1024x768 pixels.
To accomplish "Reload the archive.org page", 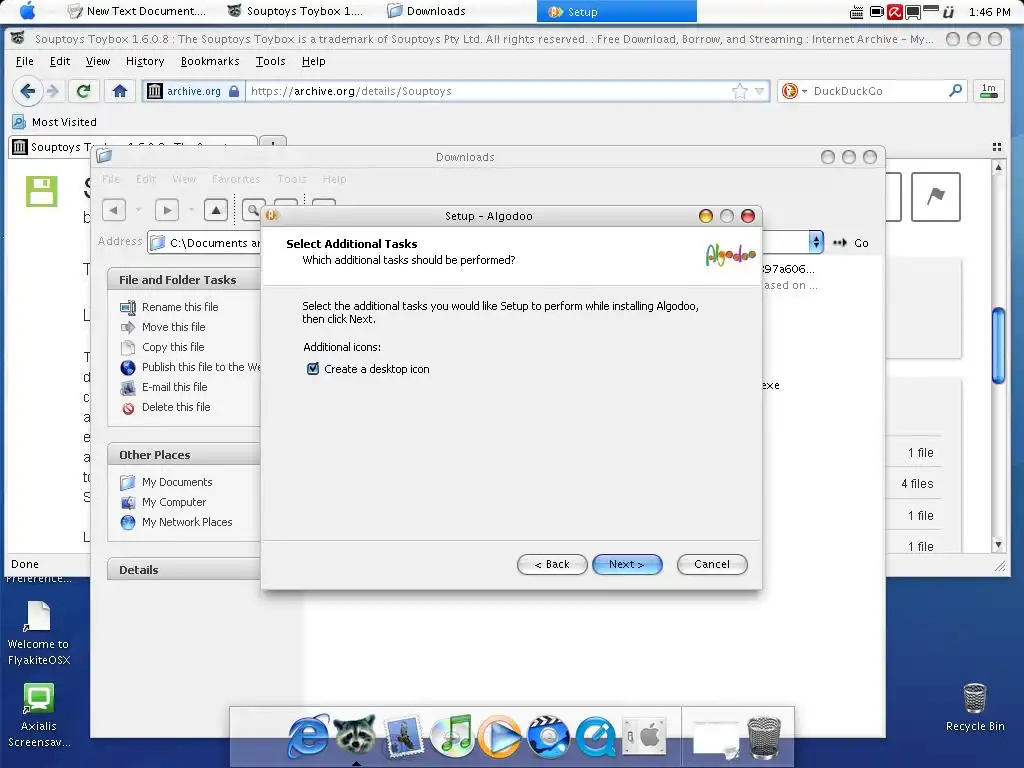I will pos(83,91).
